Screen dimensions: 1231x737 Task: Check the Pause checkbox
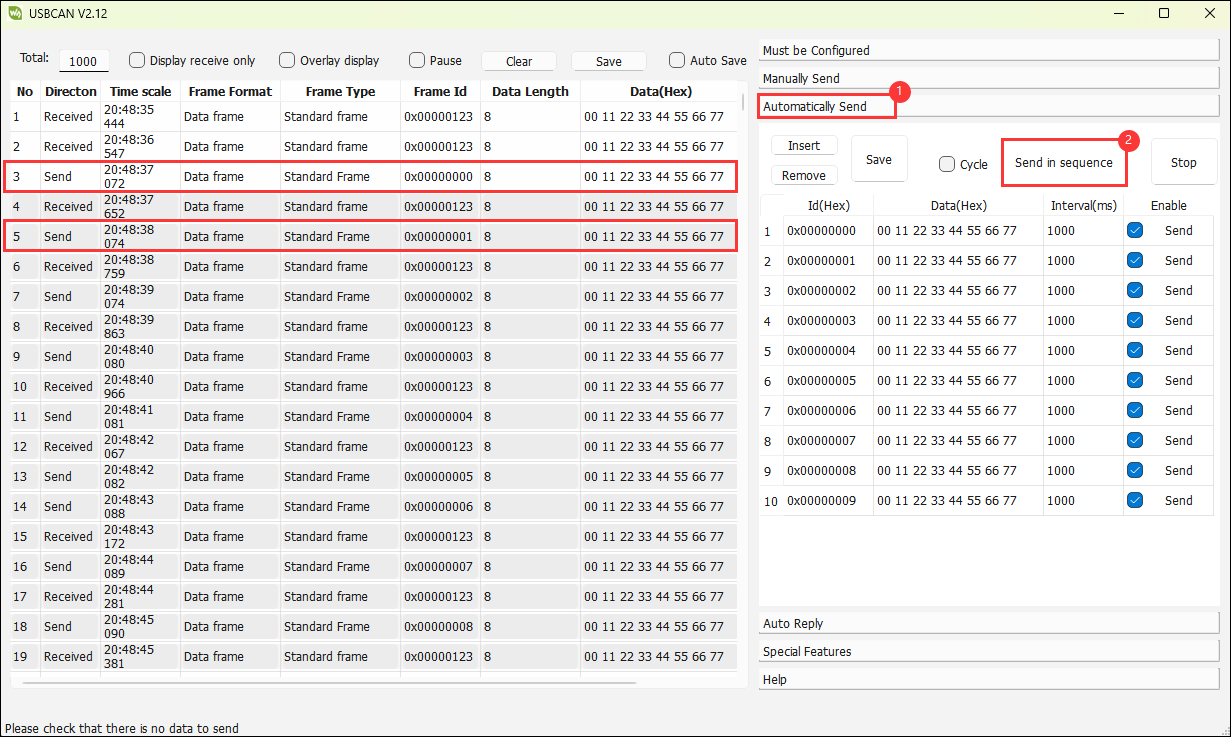(x=417, y=60)
